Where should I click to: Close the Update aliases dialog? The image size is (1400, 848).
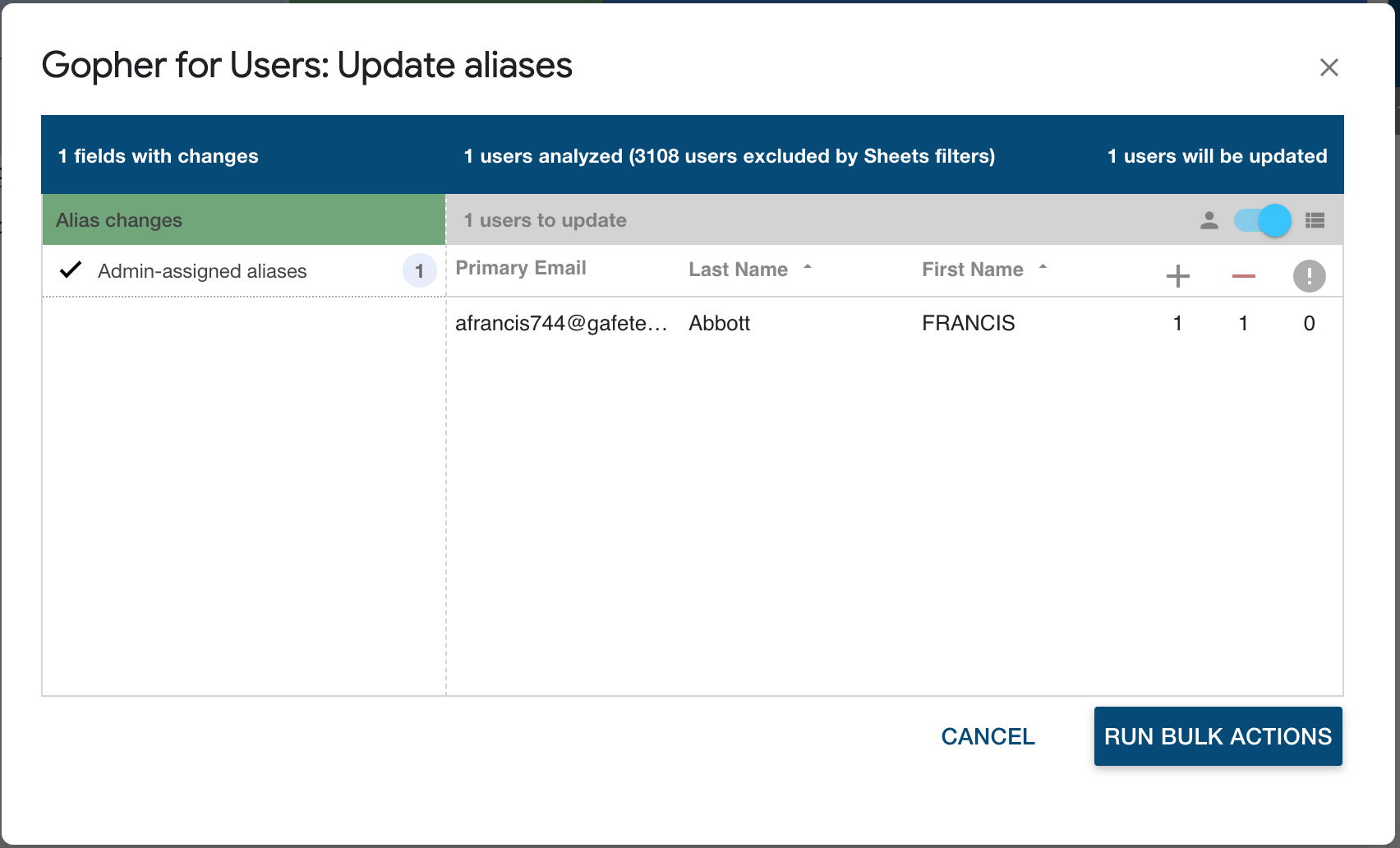point(1329,67)
